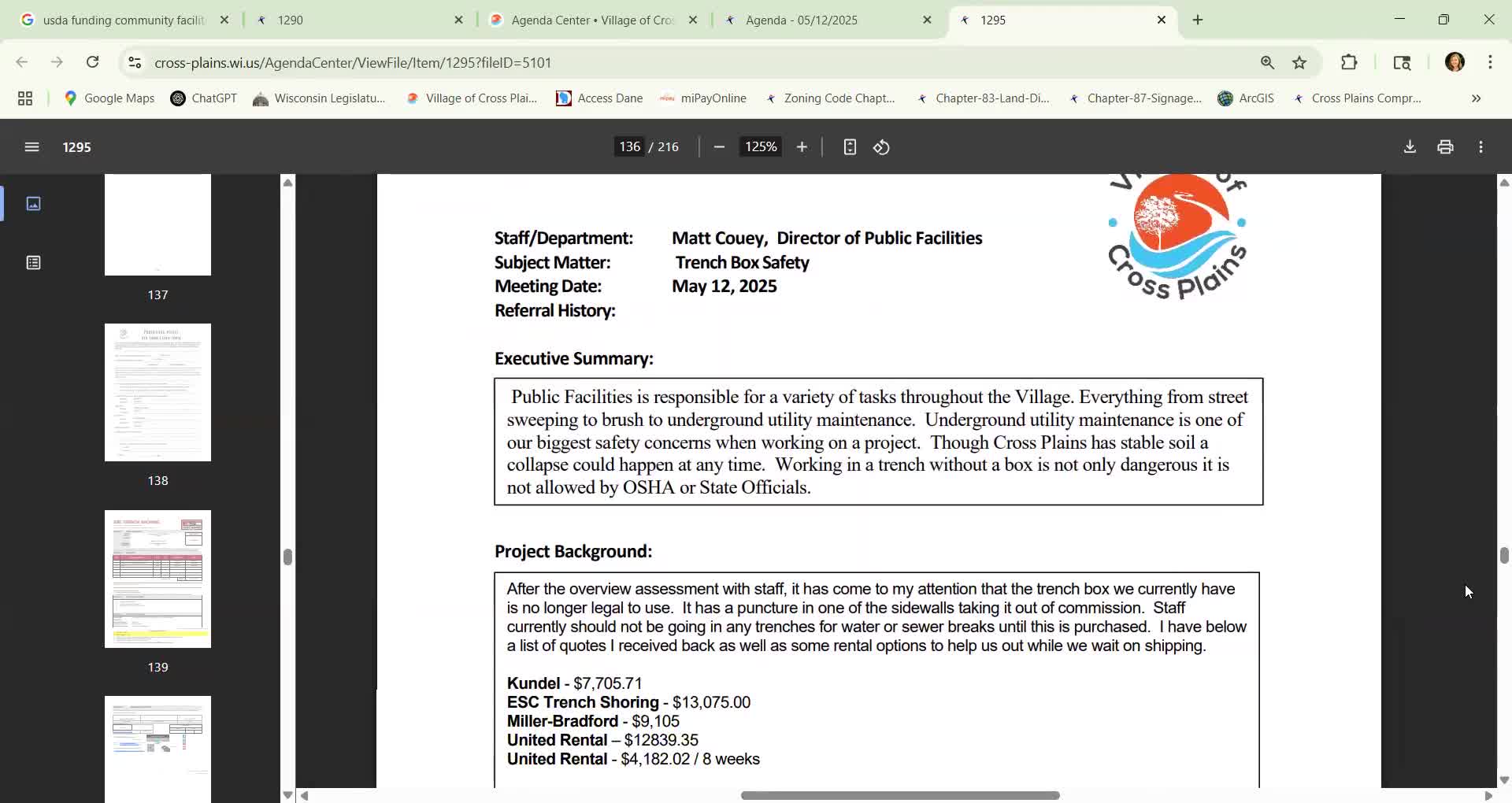The width and height of the screenshot is (1512, 803).
Task: Open the Access Dane bookmark
Action: (x=599, y=98)
